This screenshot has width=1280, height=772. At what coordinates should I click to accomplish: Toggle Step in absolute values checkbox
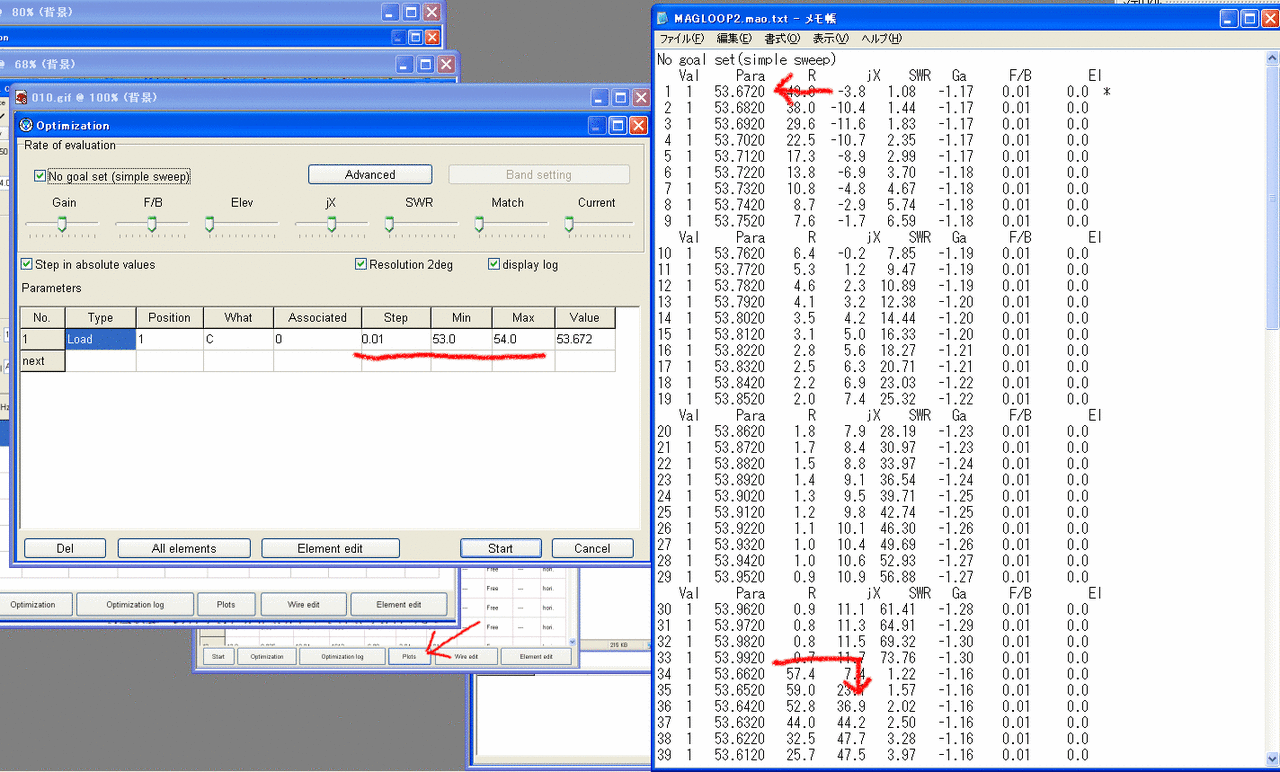pyautogui.click(x=27, y=265)
